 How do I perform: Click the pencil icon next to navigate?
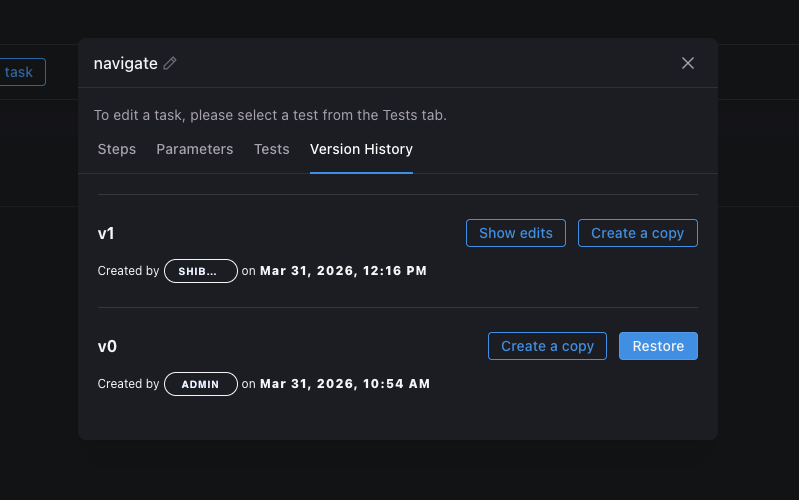(170, 63)
